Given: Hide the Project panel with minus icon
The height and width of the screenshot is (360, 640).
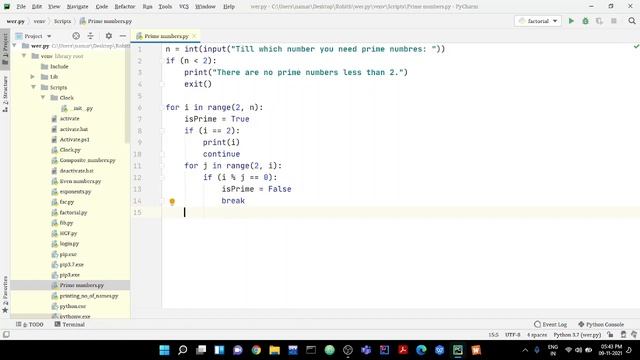Looking at the screenshot, I should click(x=122, y=36).
